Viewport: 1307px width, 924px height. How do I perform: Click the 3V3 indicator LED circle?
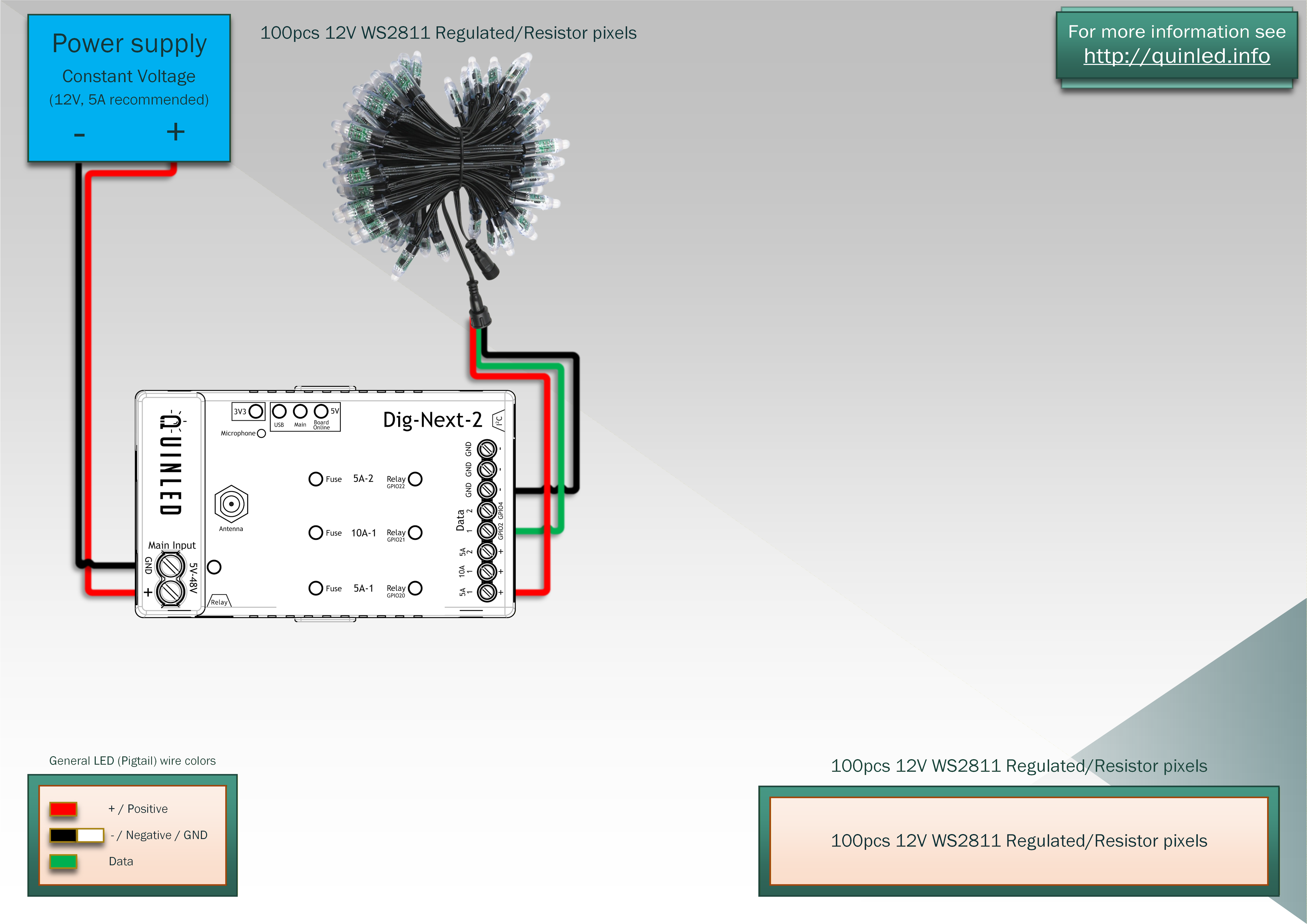[x=256, y=411]
